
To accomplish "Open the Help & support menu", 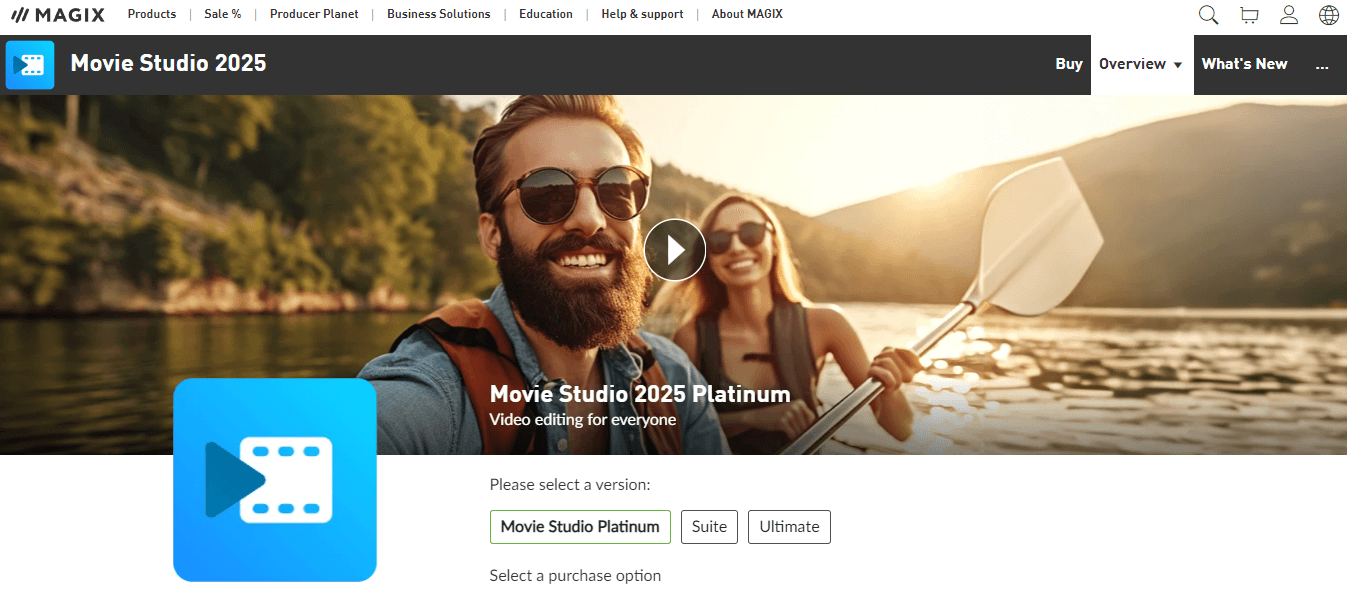I will coord(642,14).
